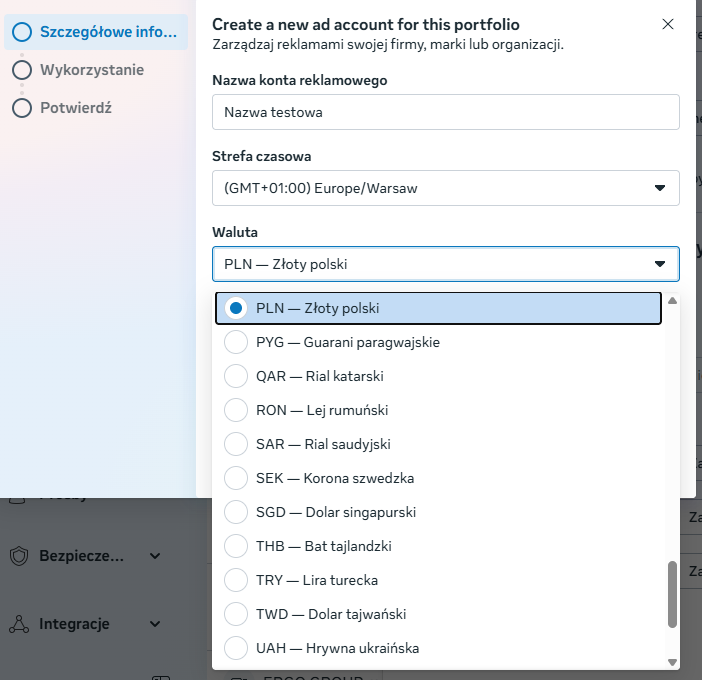Close the create ad account dialog
Image resolution: width=702 pixels, height=680 pixels.
click(x=668, y=24)
